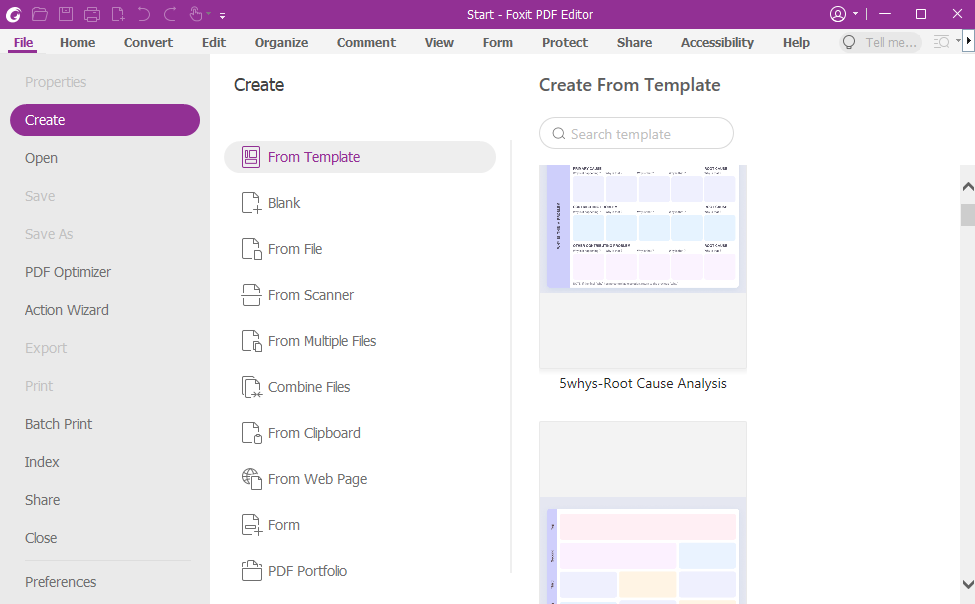Switch to the Accessibility tab

point(717,42)
